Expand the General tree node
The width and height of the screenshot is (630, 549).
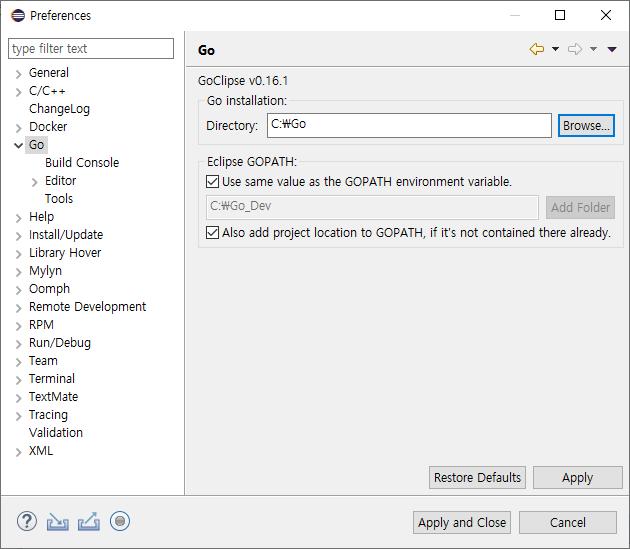(18, 74)
